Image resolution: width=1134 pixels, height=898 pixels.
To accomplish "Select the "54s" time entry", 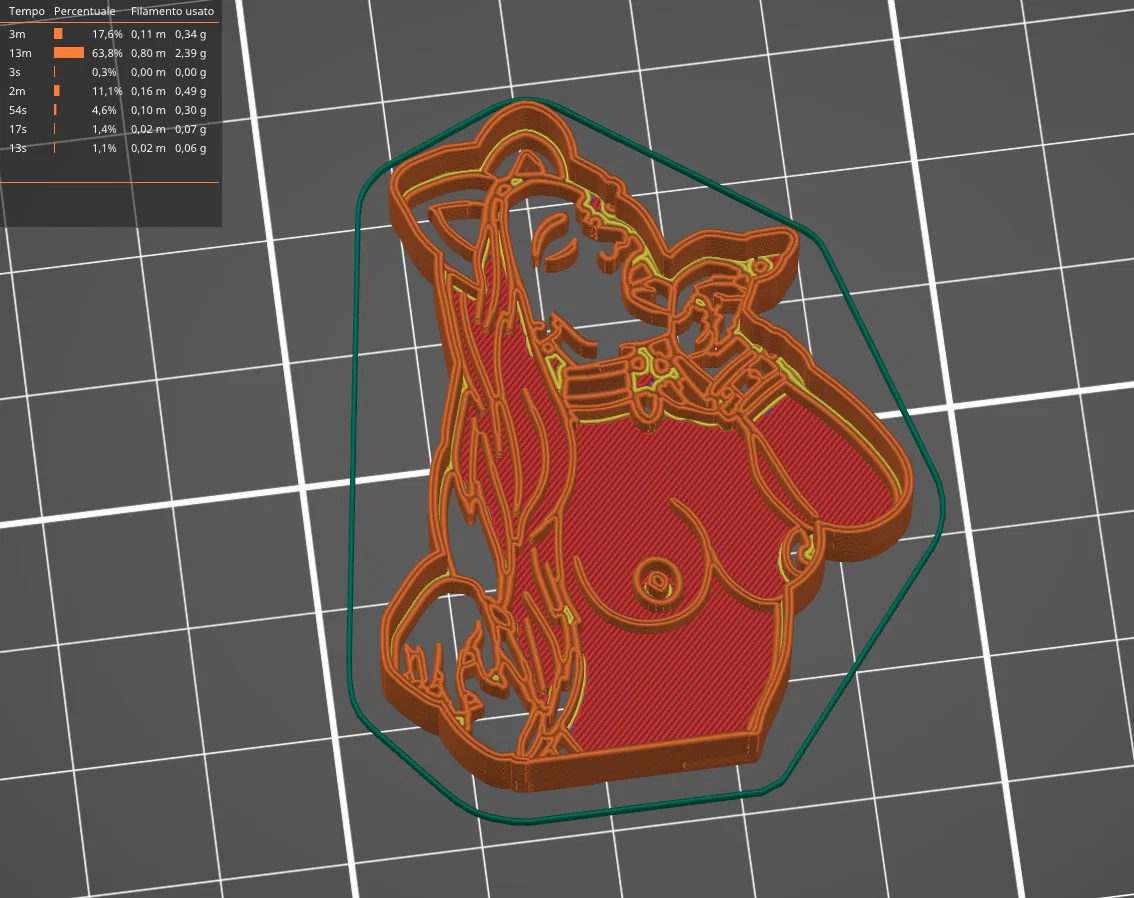I will (17, 110).
